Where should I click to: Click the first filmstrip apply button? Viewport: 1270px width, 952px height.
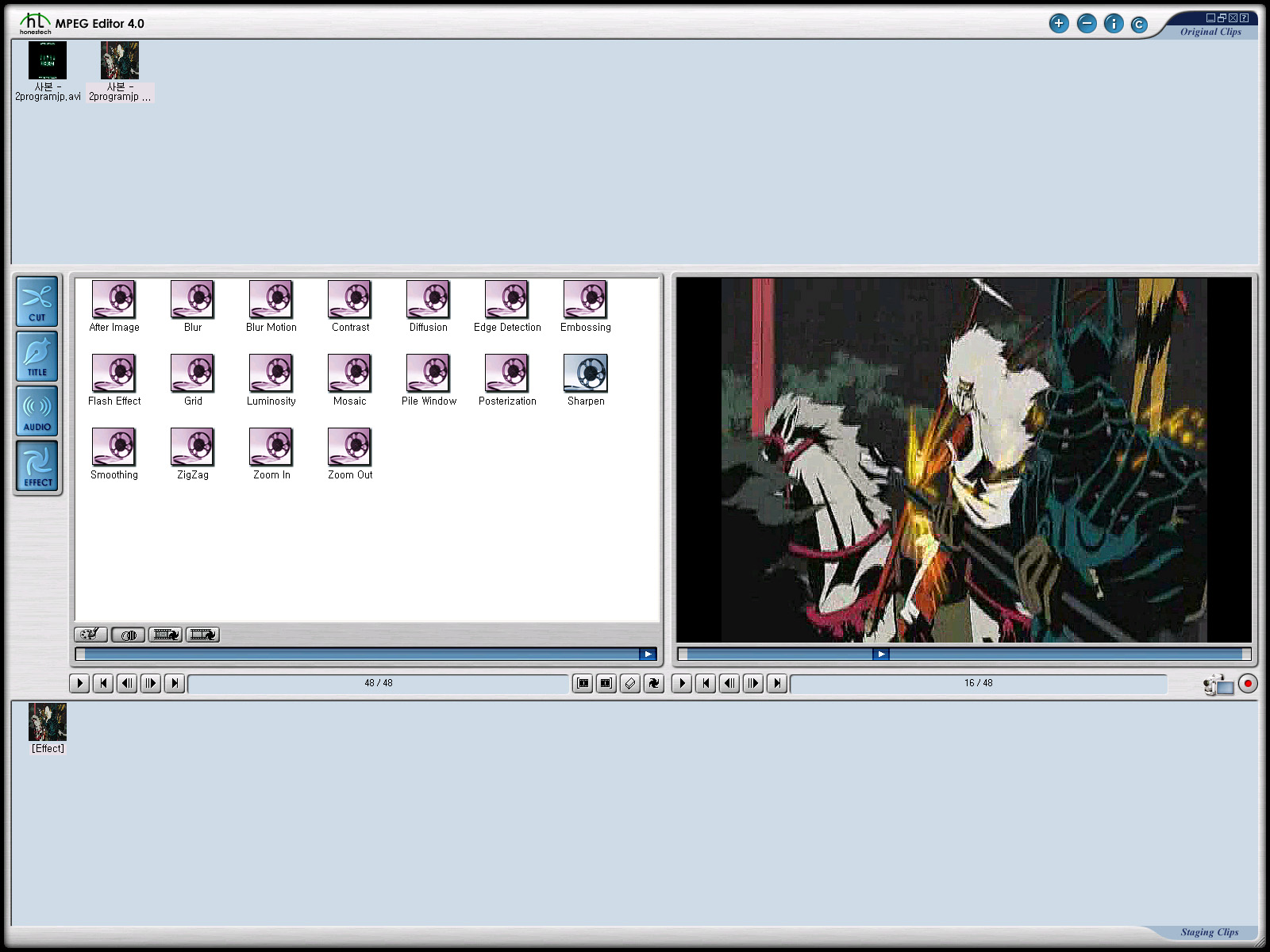pos(165,635)
